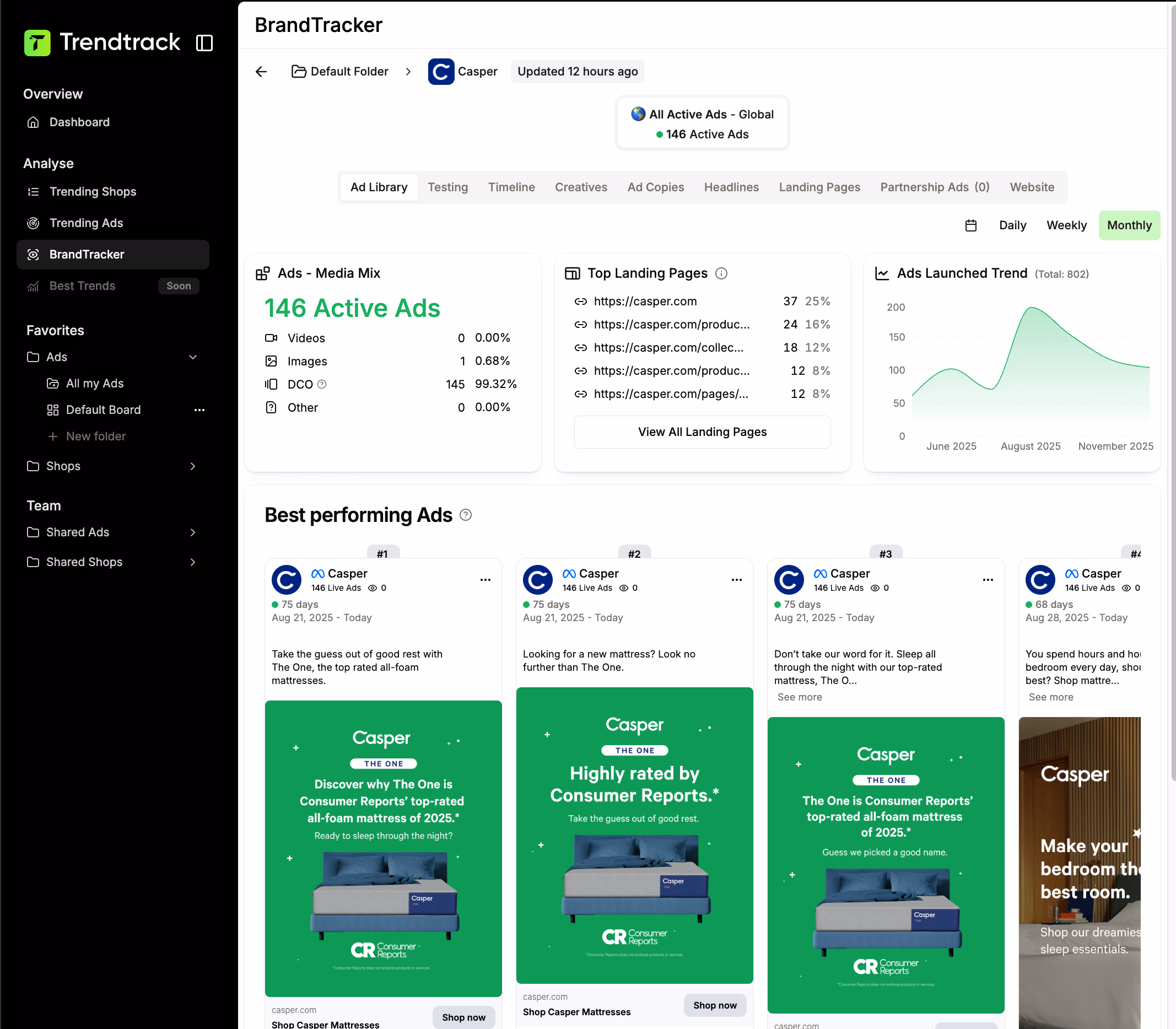Open Default Board more options dots
The width and height of the screenshot is (1176, 1029).
199,410
